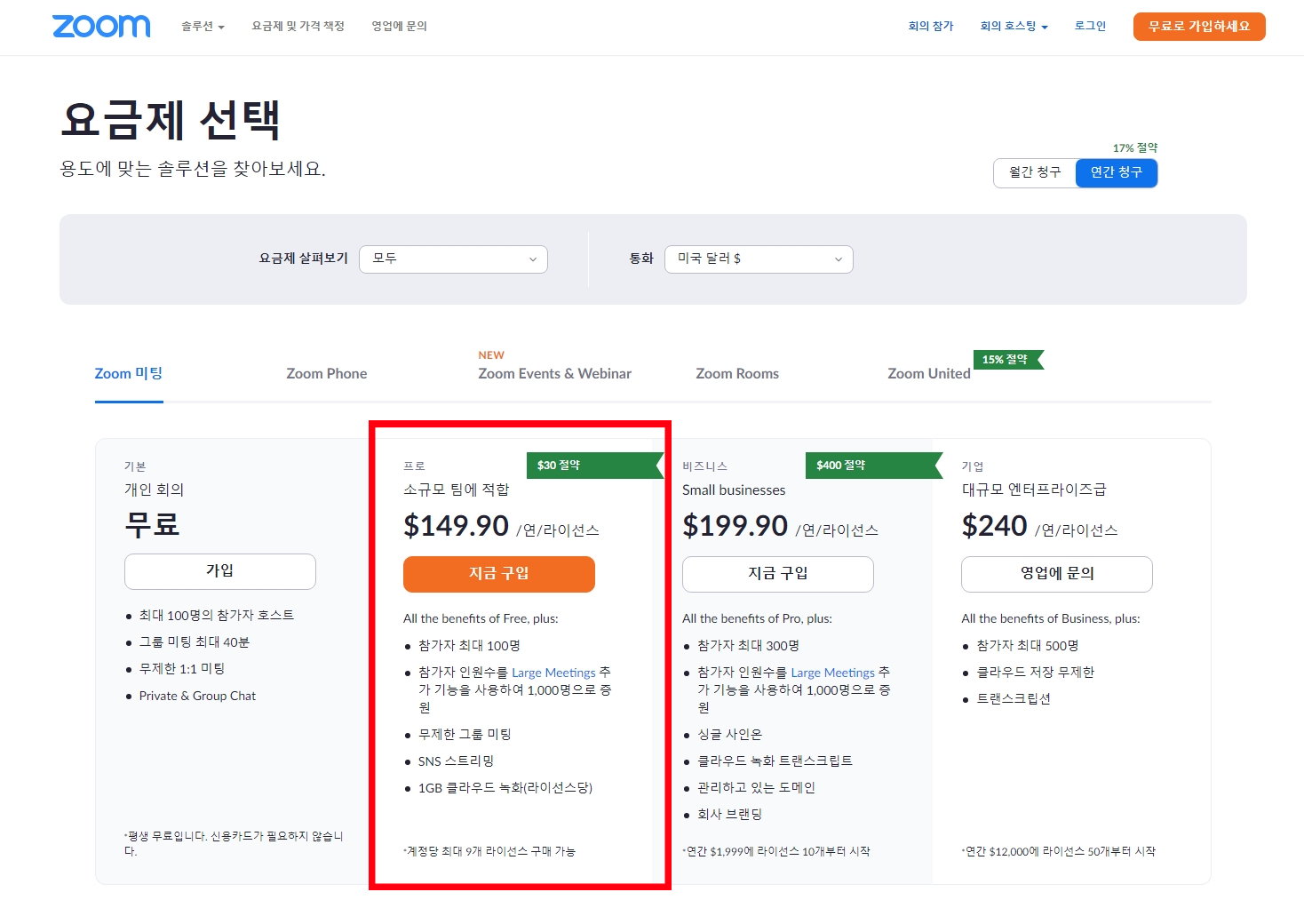Click 지금 구입 on Business plan
Viewport: 1304px width, 924px height.
coord(778,574)
